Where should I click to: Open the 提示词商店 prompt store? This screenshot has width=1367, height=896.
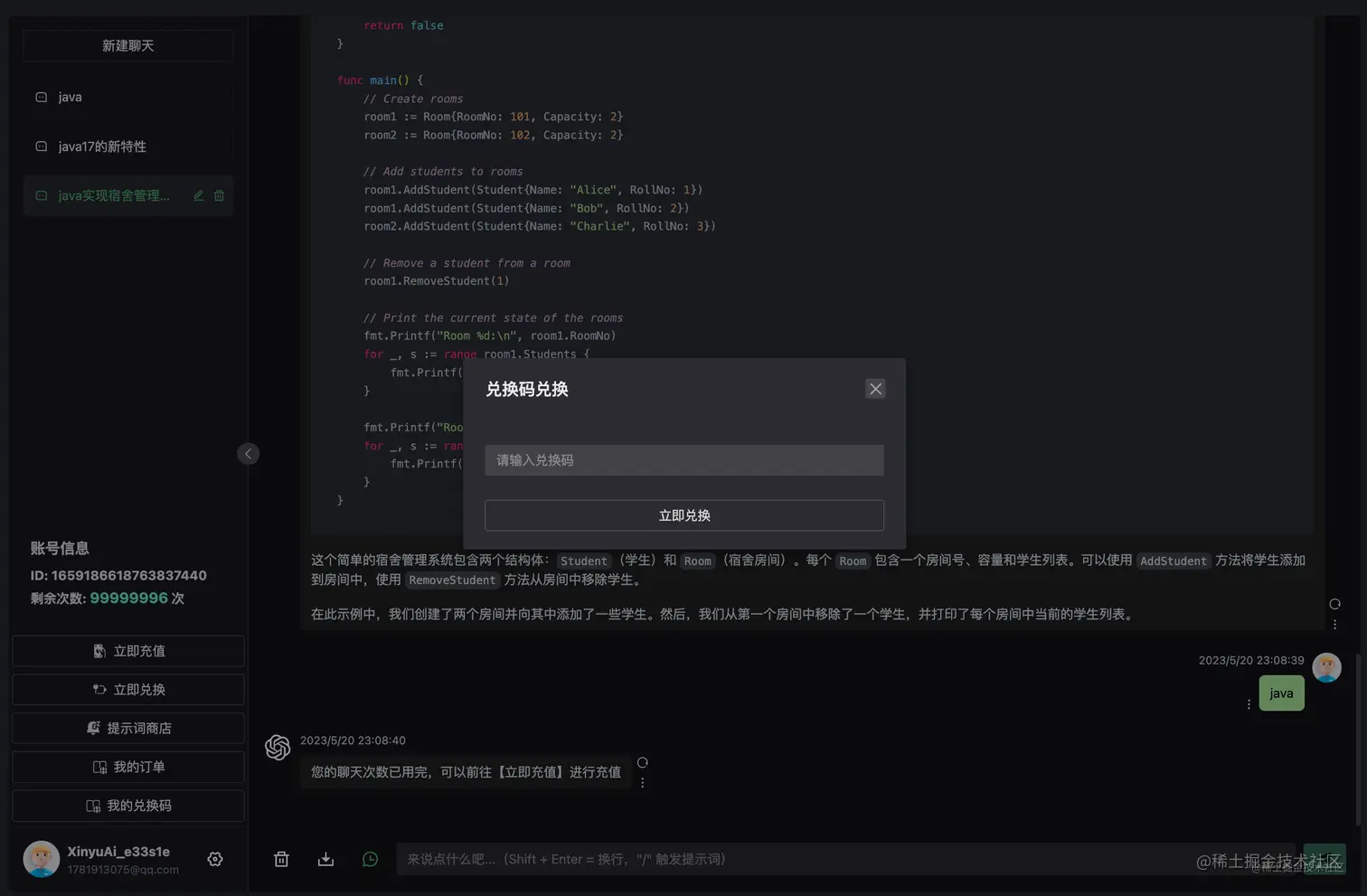point(127,728)
